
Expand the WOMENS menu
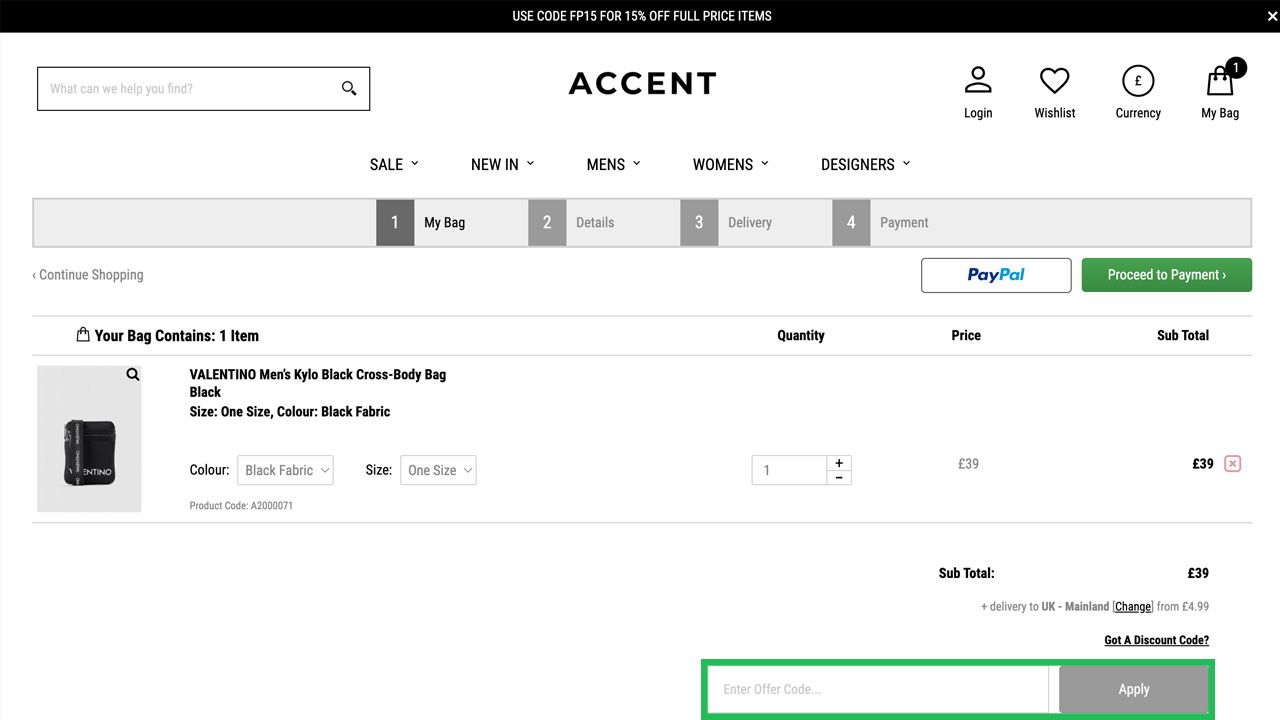(x=731, y=164)
